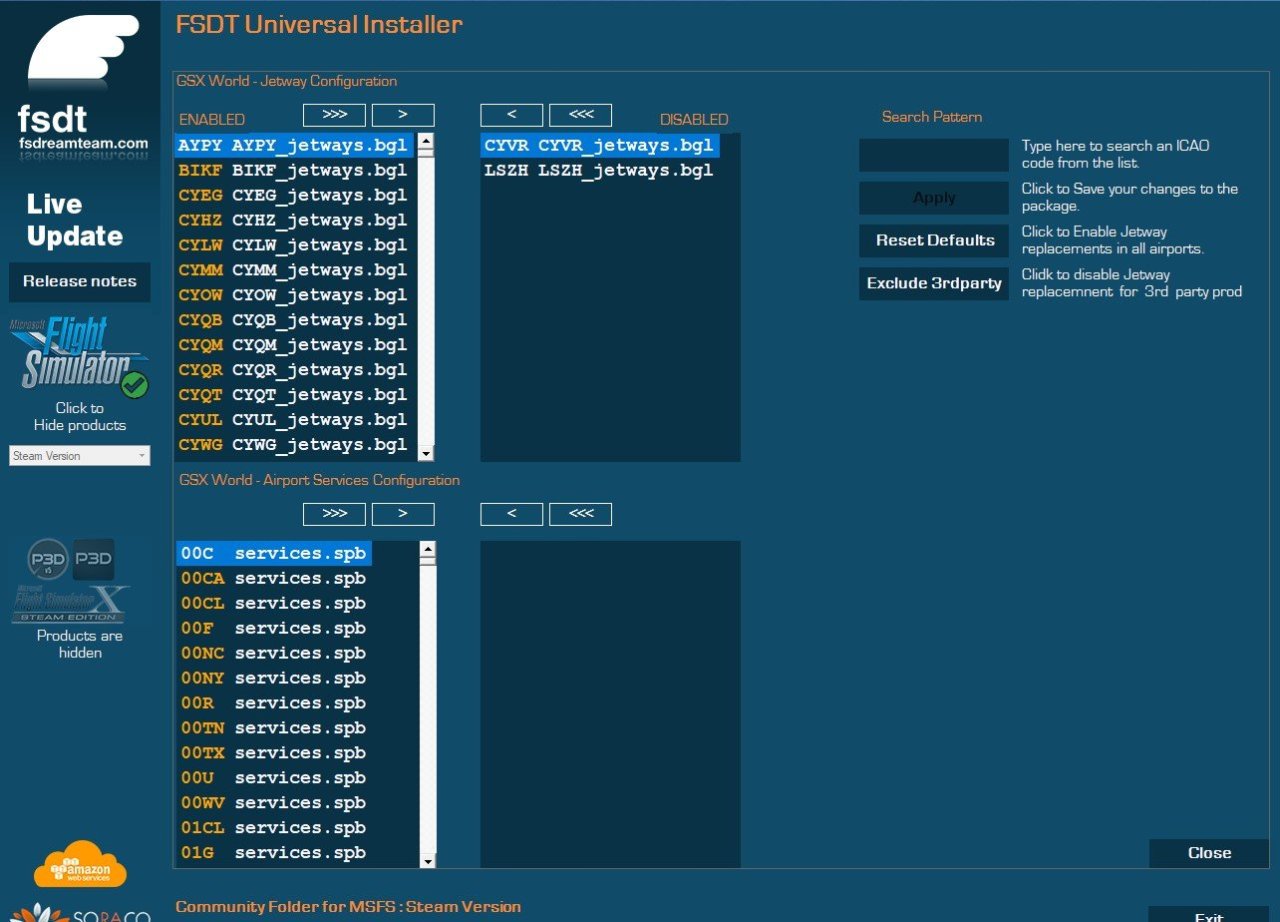
Task: Click up arrow of services list scrollbar
Action: (x=428, y=549)
